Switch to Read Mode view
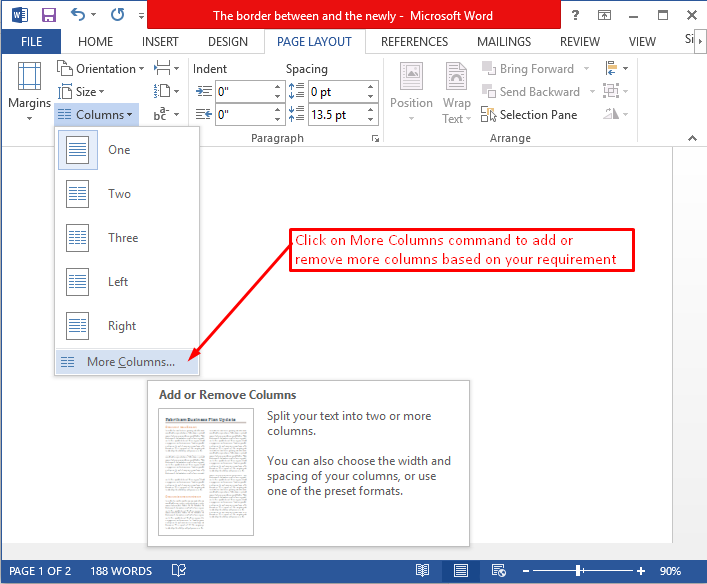The height and width of the screenshot is (584, 707). coord(422,571)
